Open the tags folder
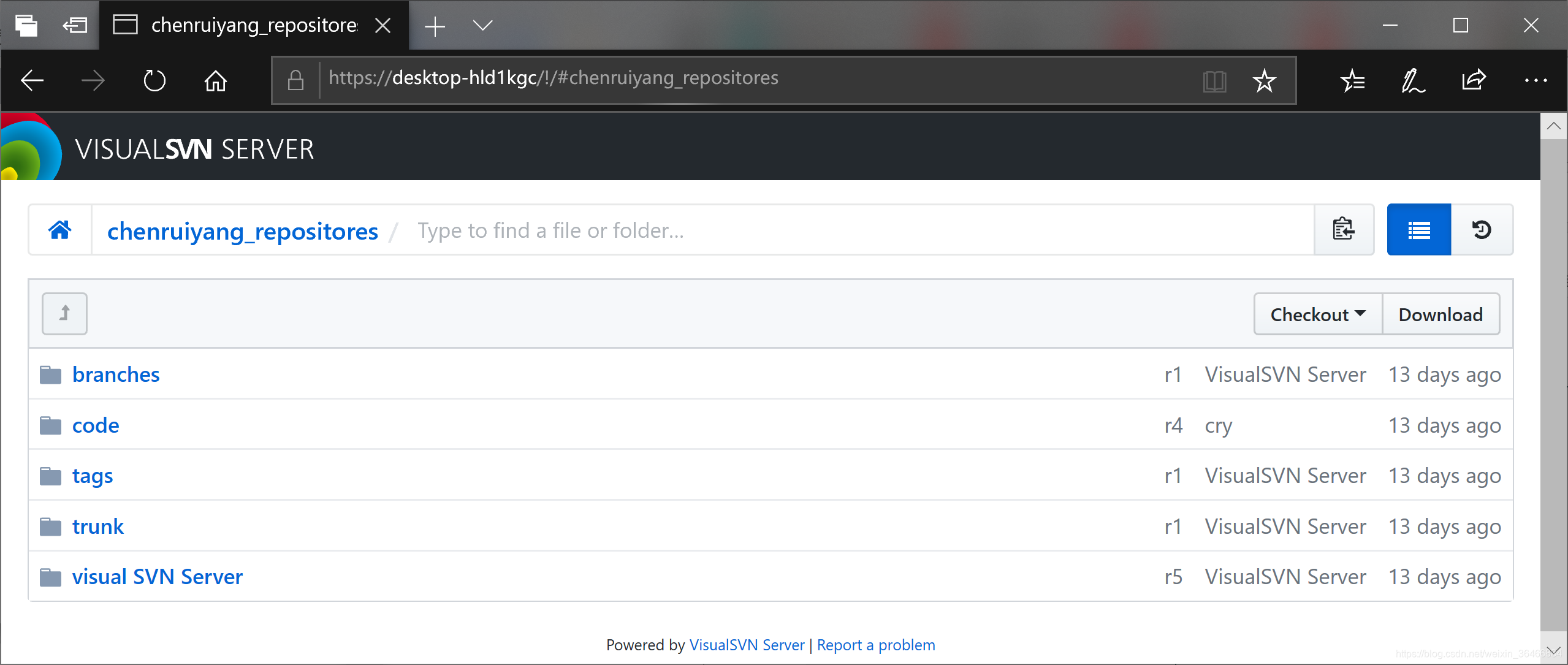Image resolution: width=1568 pixels, height=665 pixels. (93, 476)
